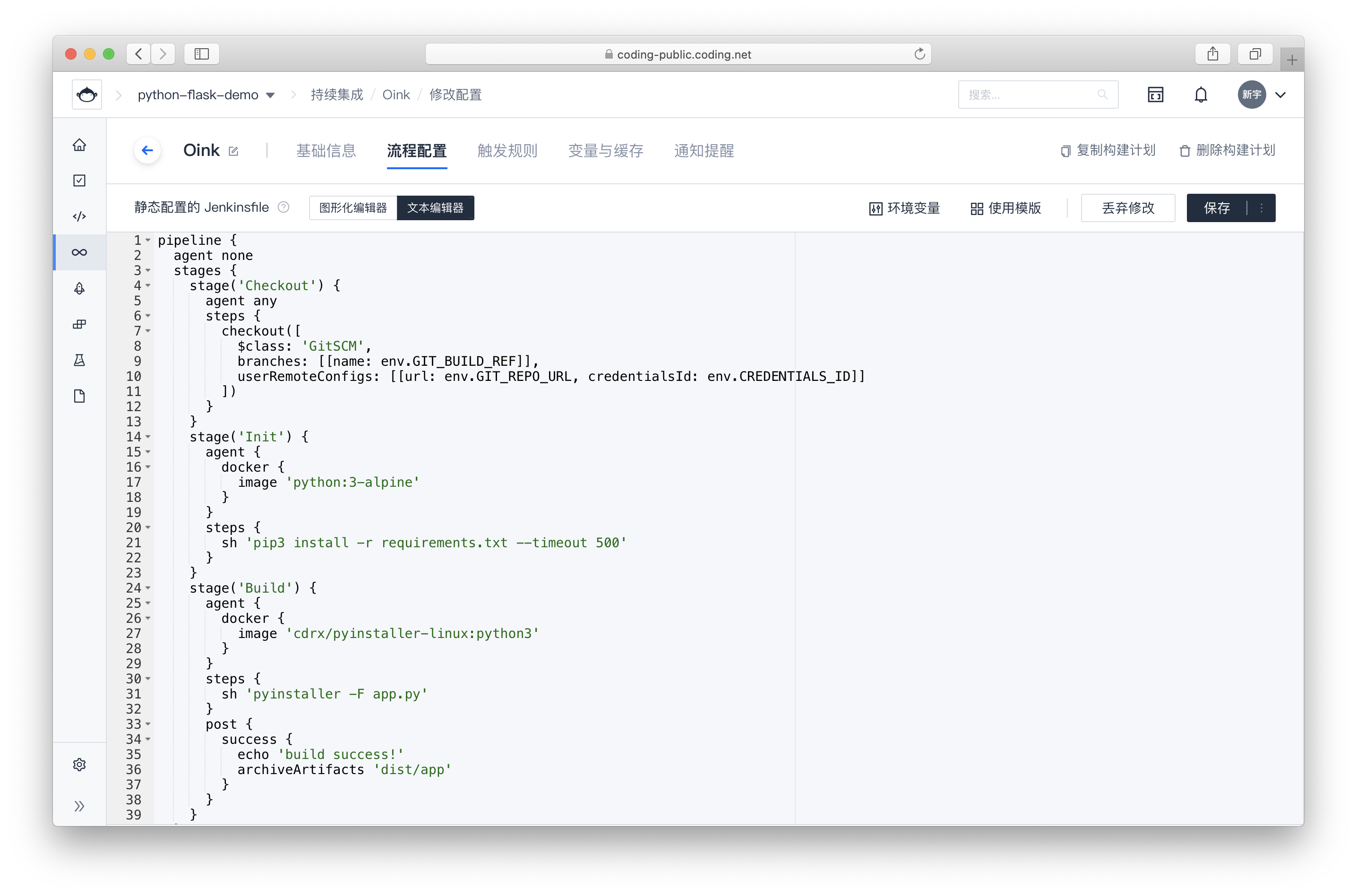
Task: Switch to 文本编辑器 text editor
Action: 435,208
